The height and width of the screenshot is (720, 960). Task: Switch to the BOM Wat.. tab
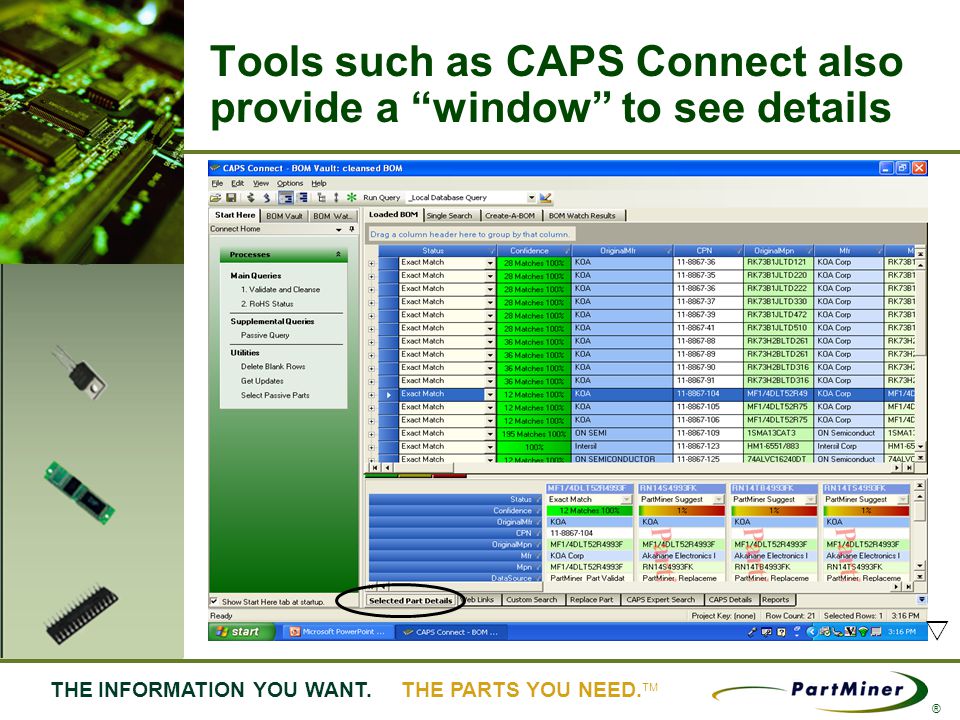point(332,216)
